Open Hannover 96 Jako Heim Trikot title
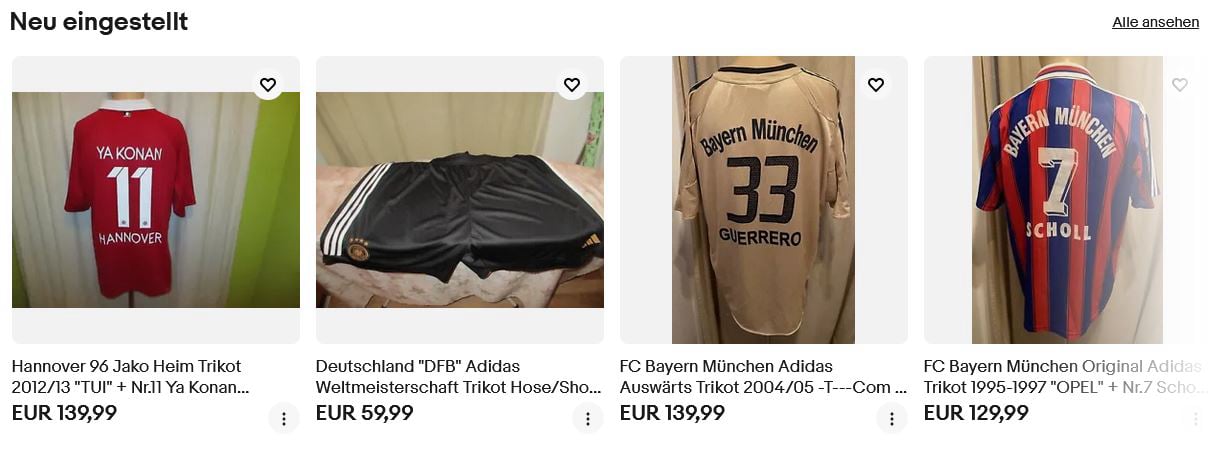 coord(131,377)
